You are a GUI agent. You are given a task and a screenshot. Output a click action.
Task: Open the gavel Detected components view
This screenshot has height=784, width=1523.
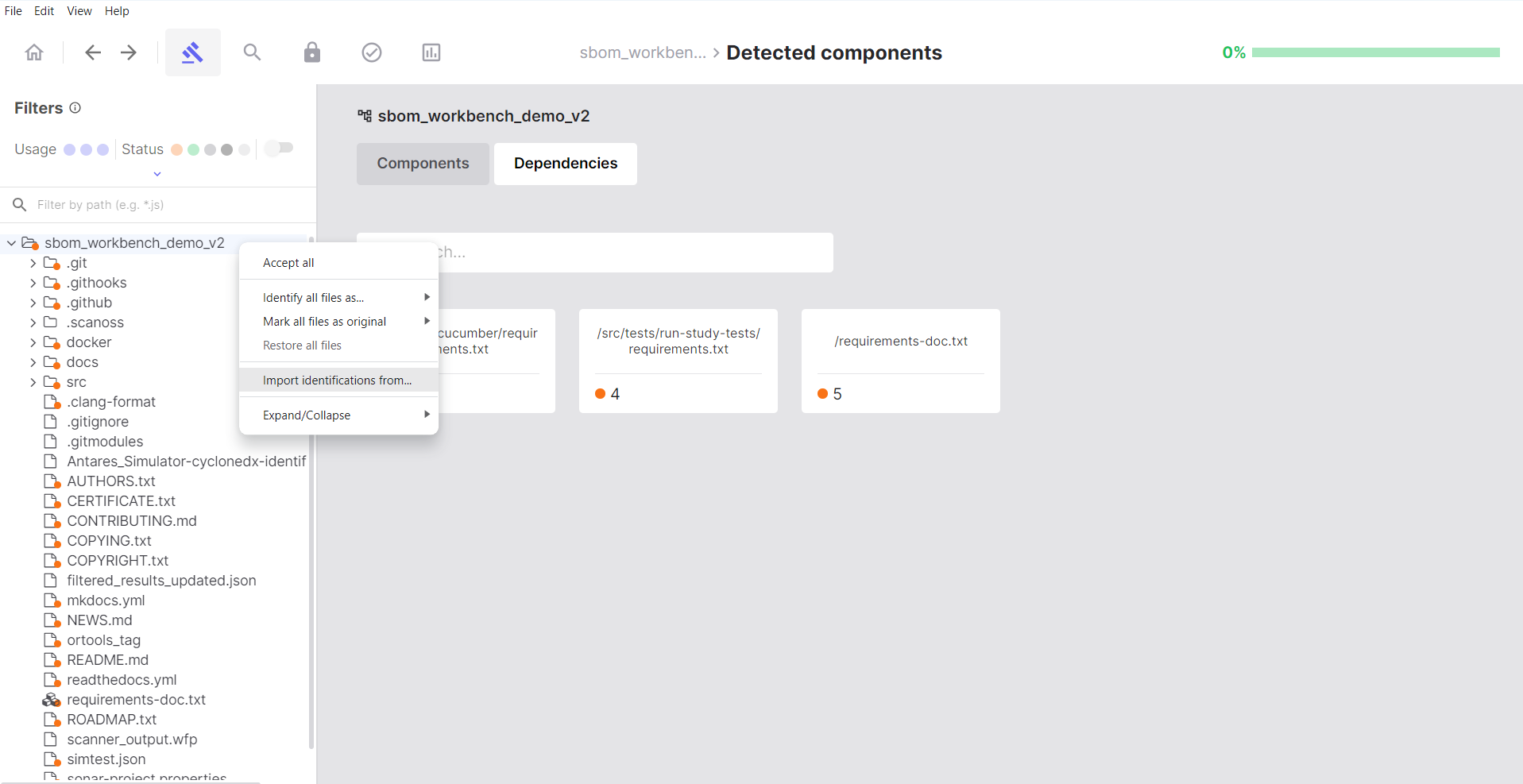(x=193, y=52)
